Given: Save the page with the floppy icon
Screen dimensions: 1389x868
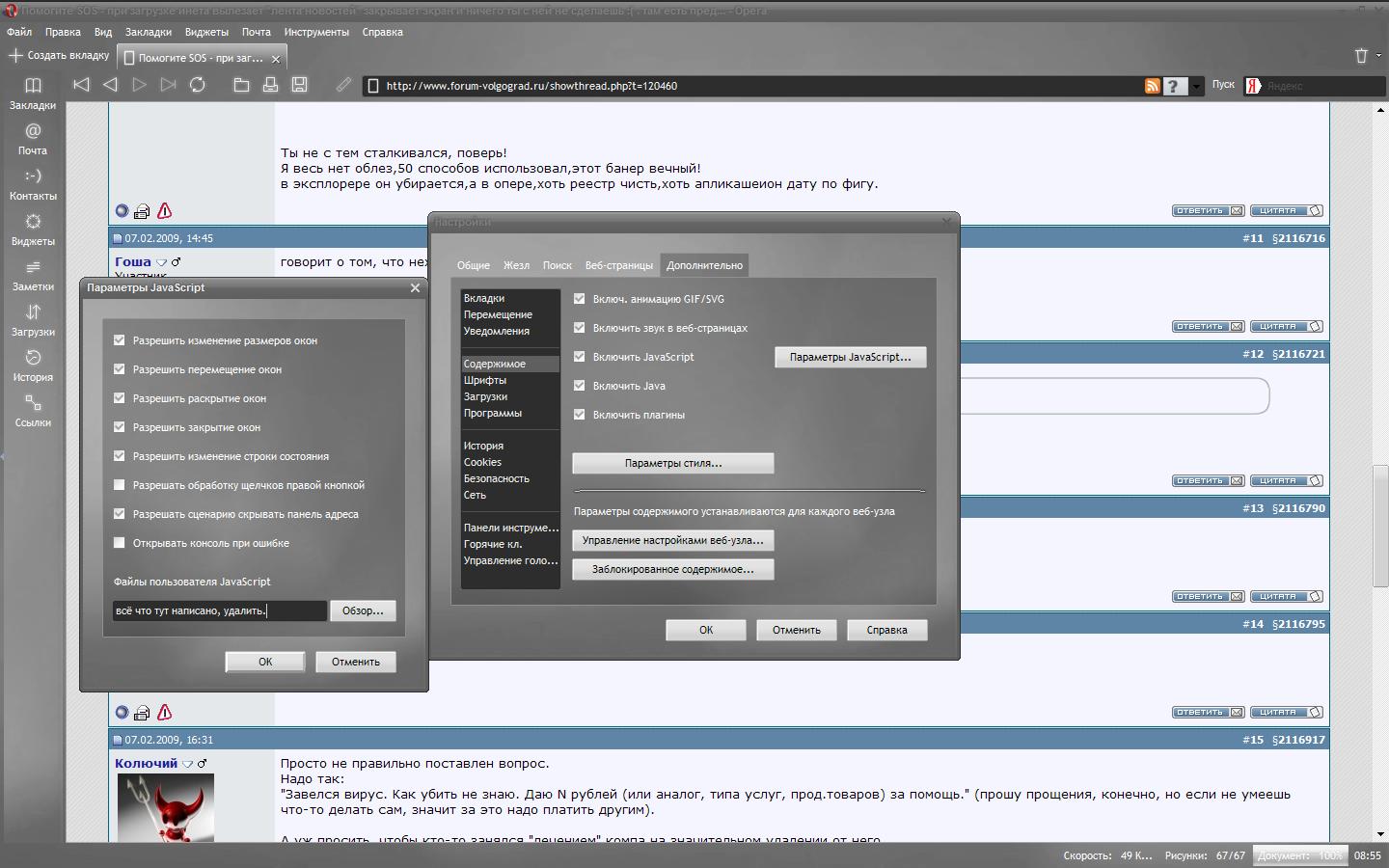Looking at the screenshot, I should 300,85.
